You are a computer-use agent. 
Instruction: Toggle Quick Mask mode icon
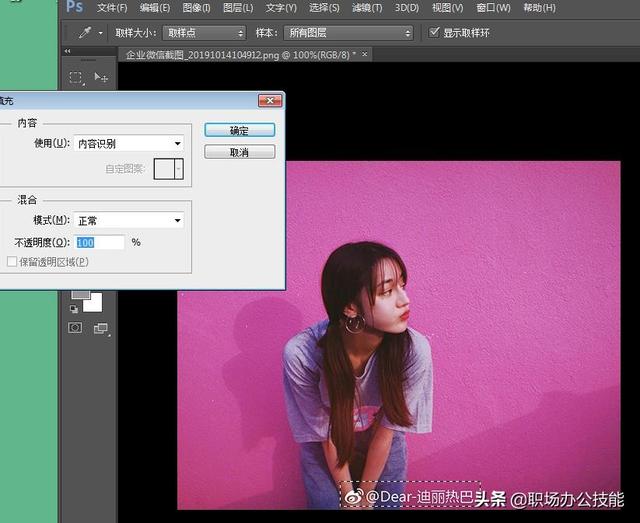pyautogui.click(x=75, y=328)
